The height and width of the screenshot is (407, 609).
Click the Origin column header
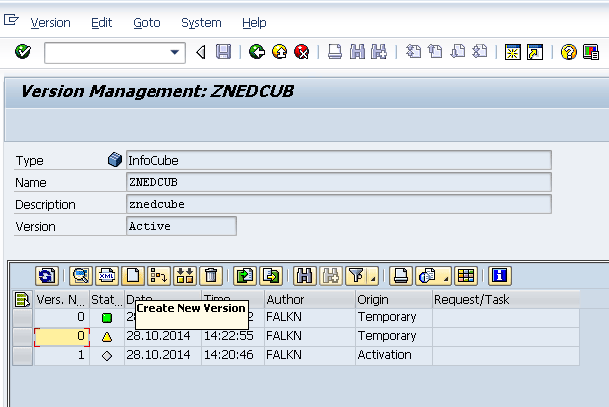(393, 299)
